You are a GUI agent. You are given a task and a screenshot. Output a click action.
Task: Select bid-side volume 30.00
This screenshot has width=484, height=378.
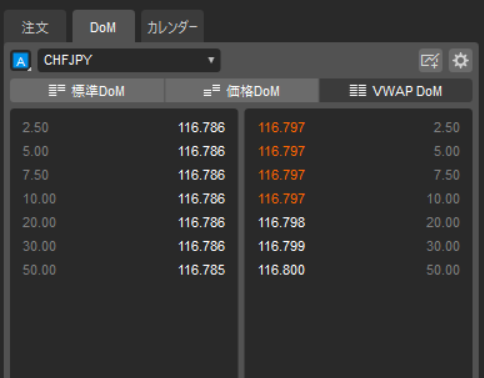coord(39,246)
